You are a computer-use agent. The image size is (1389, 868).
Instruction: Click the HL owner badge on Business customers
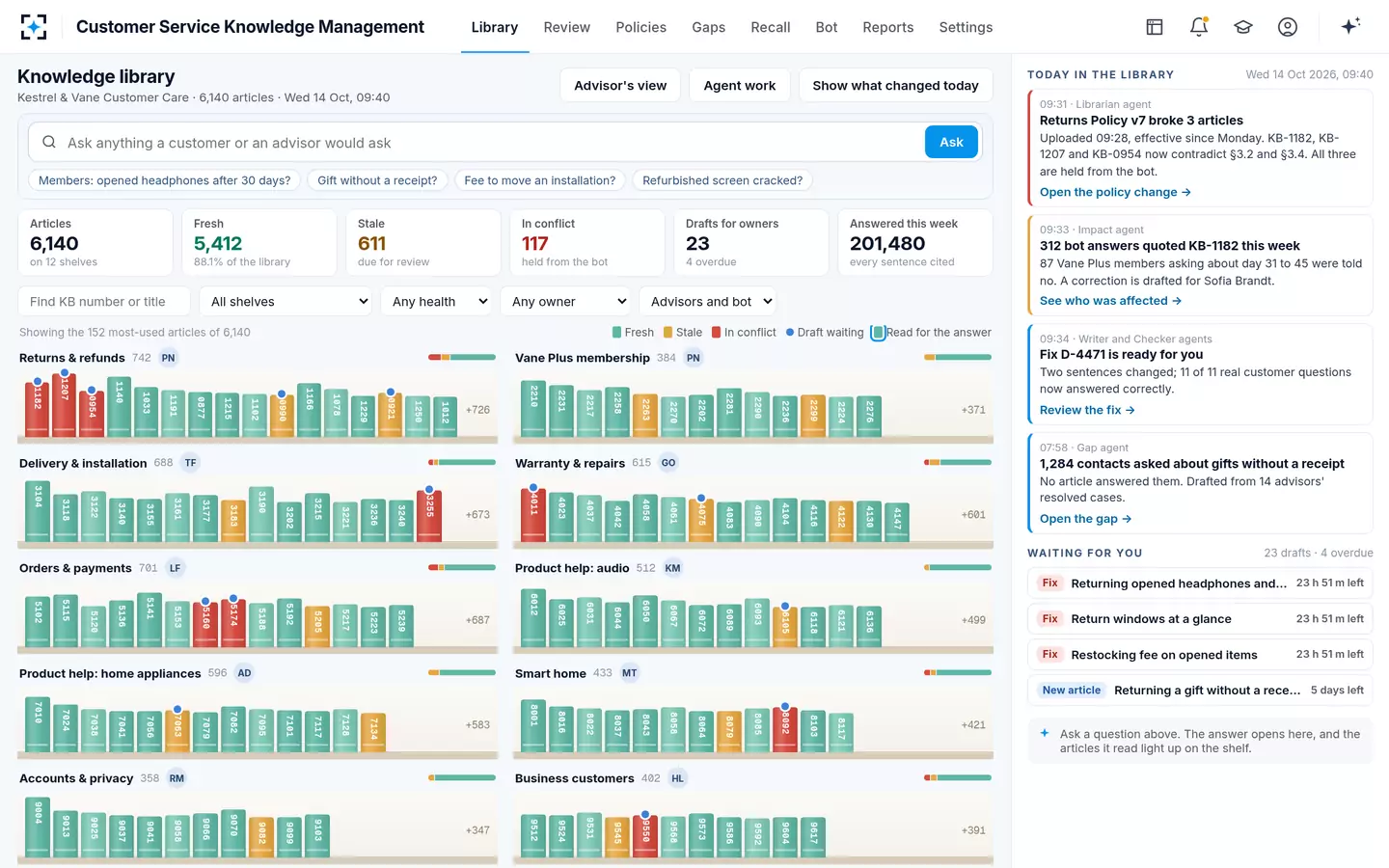click(677, 778)
